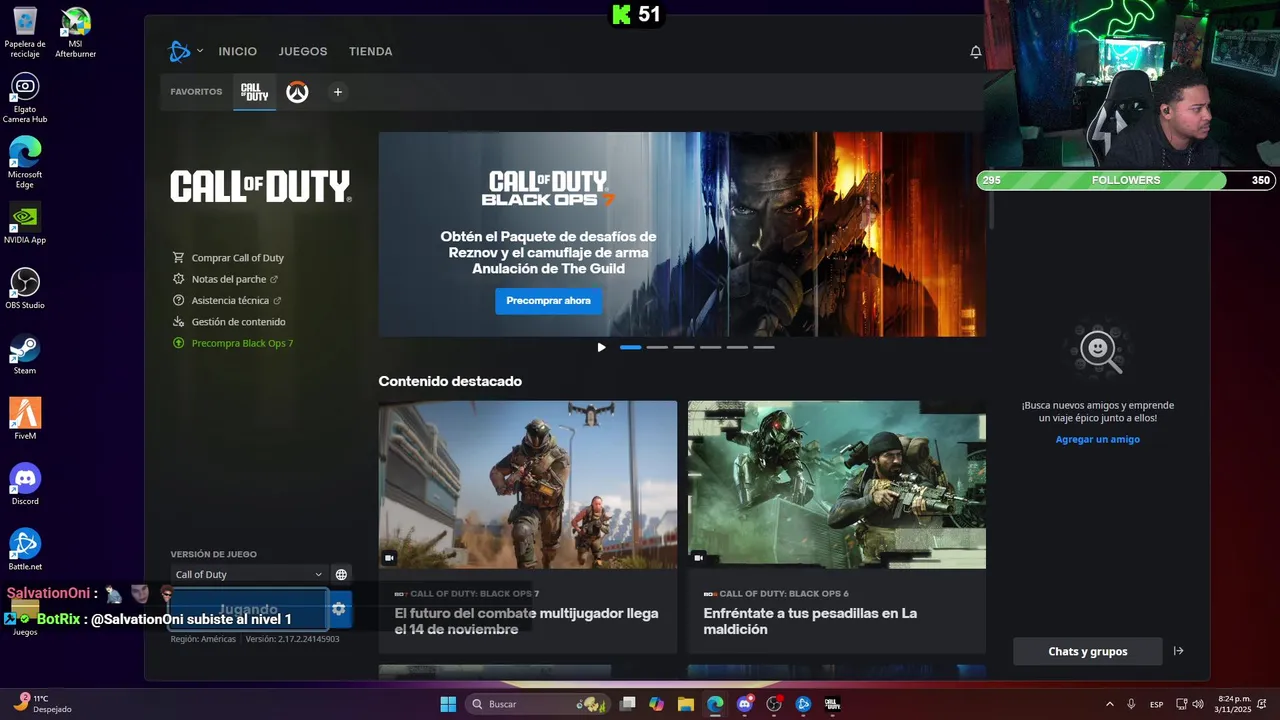Viewport: 1280px width, 720px height.
Task: Switch to Discord on the taskbar
Action: point(744,704)
